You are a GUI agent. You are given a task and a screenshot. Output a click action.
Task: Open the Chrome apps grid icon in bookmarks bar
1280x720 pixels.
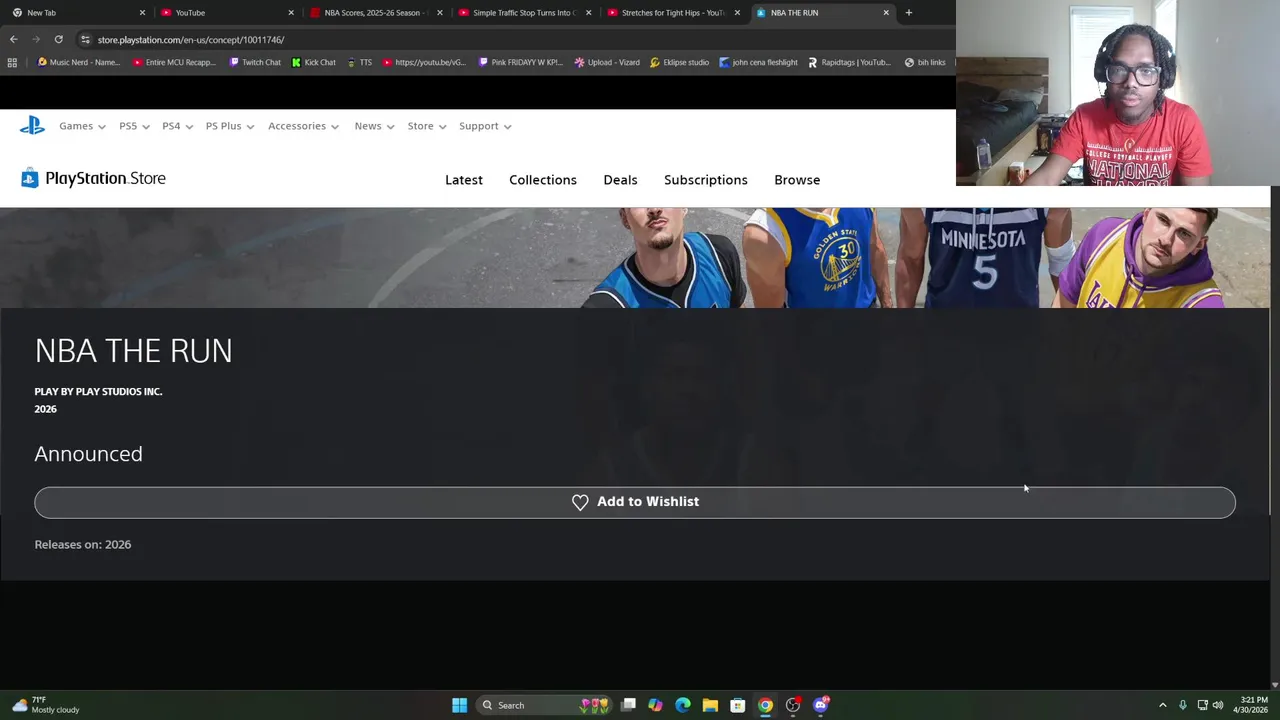point(12,62)
